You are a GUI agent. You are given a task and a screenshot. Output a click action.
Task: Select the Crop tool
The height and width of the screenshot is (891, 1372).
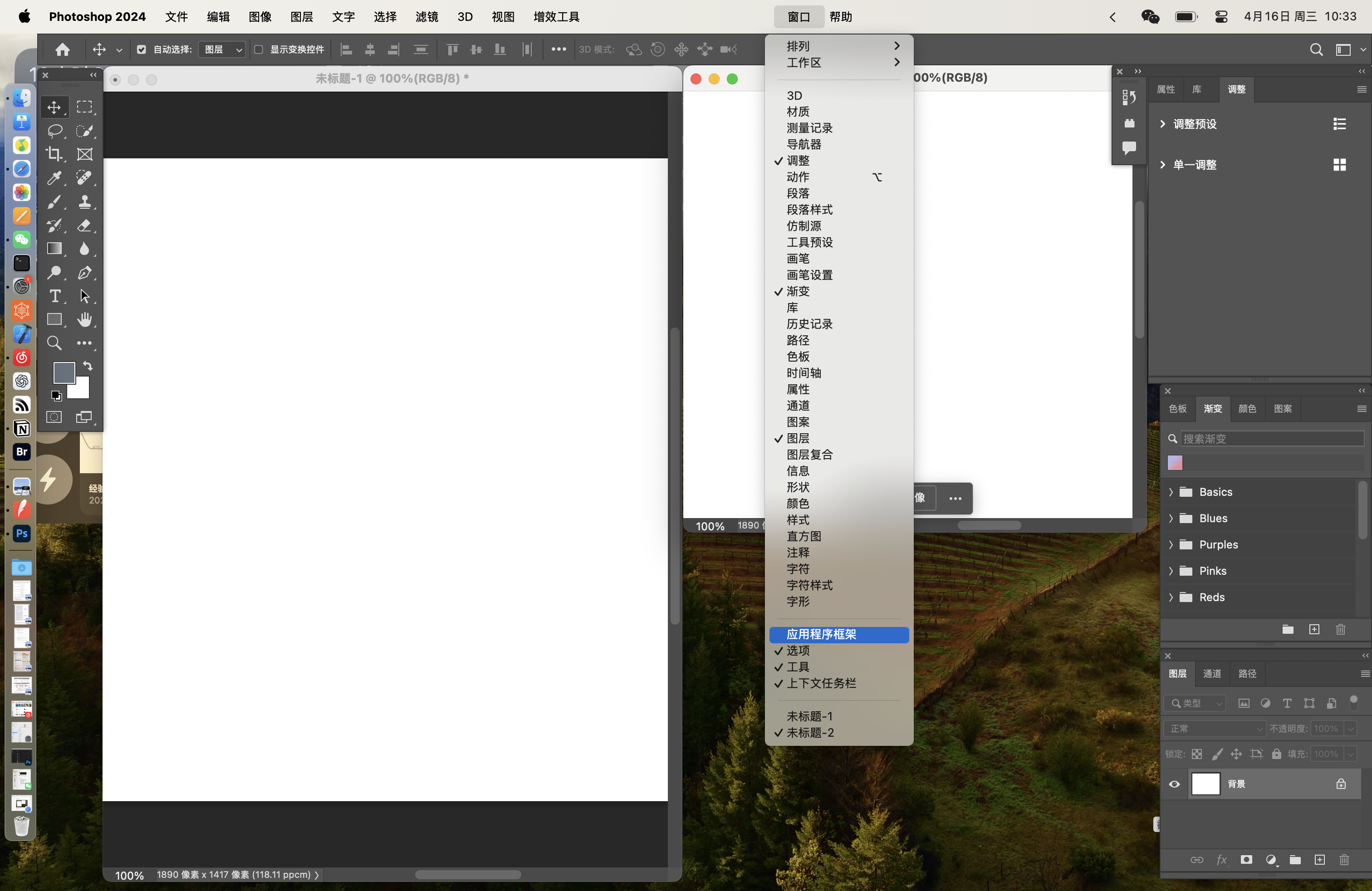55,154
